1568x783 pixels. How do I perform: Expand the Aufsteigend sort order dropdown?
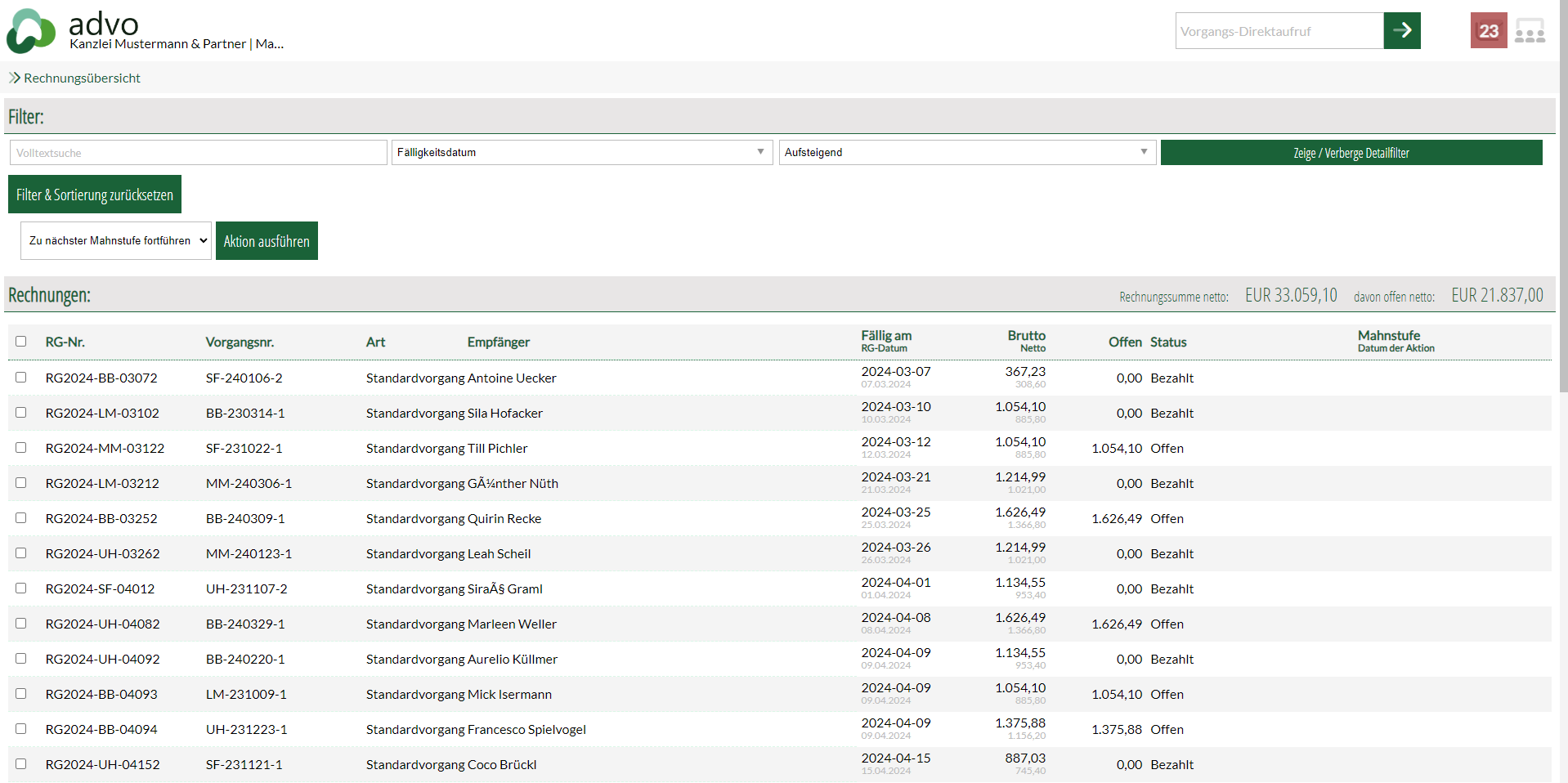(x=966, y=153)
